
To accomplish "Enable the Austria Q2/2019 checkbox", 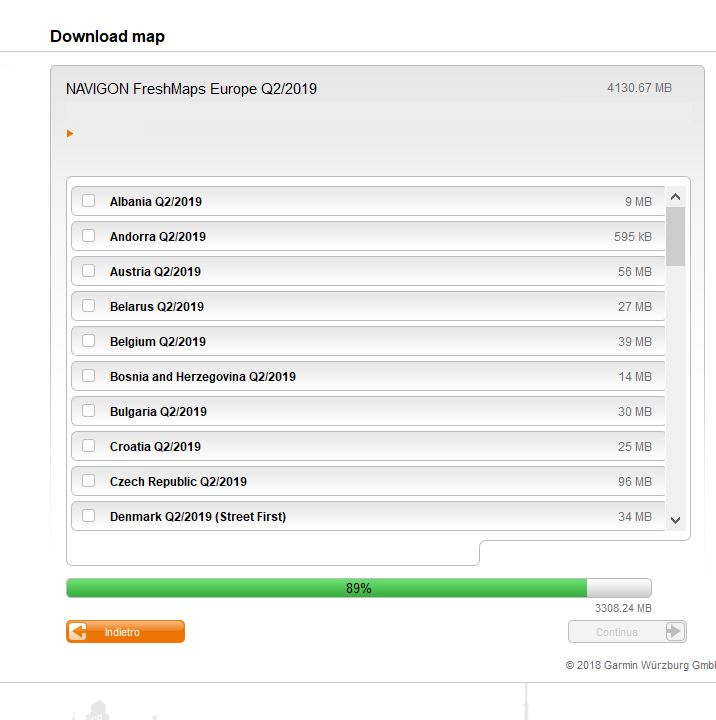I will point(89,270).
